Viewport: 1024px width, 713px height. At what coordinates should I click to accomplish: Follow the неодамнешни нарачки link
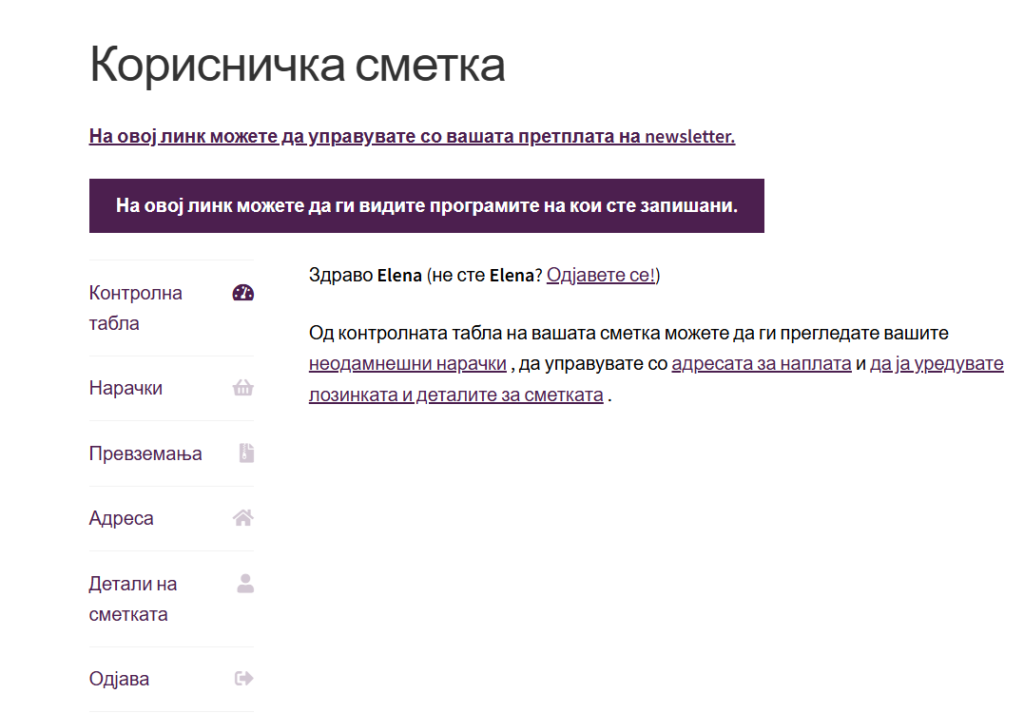(x=407, y=364)
